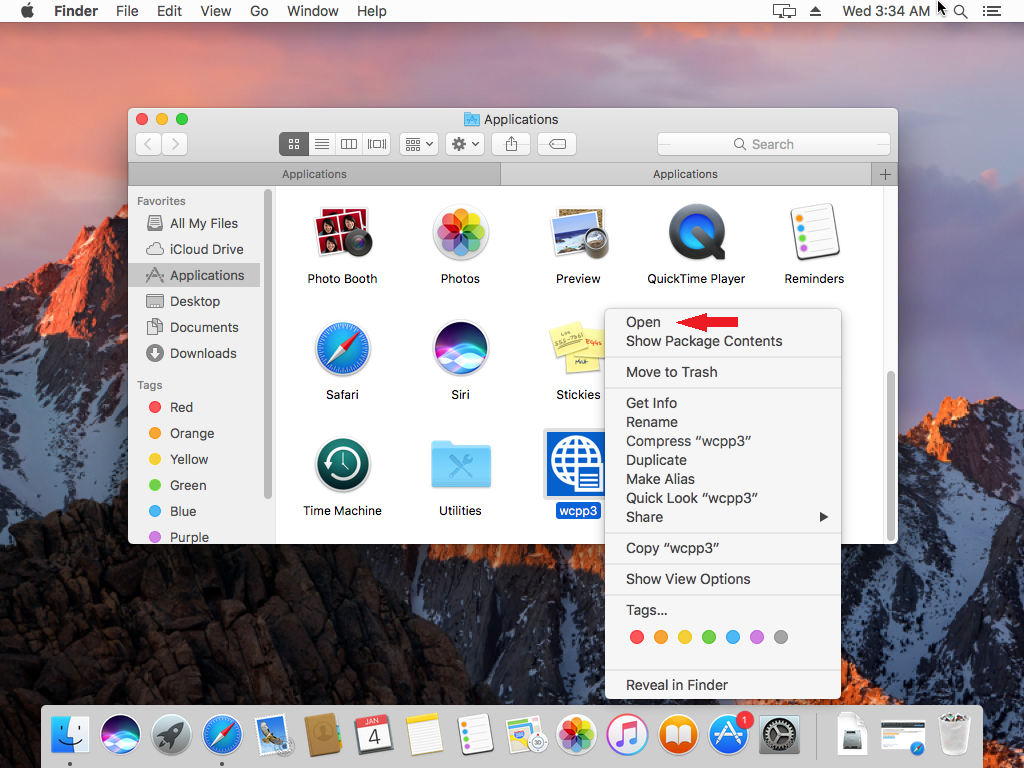Go back in Finder history

(148, 144)
